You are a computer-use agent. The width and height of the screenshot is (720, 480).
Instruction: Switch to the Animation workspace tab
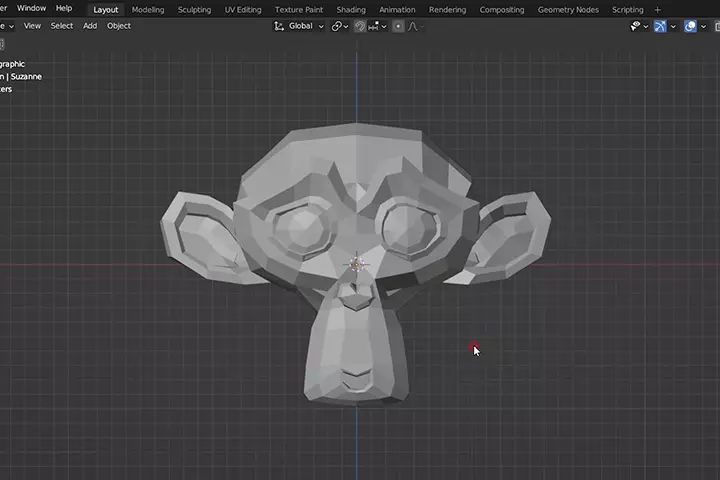click(x=397, y=10)
